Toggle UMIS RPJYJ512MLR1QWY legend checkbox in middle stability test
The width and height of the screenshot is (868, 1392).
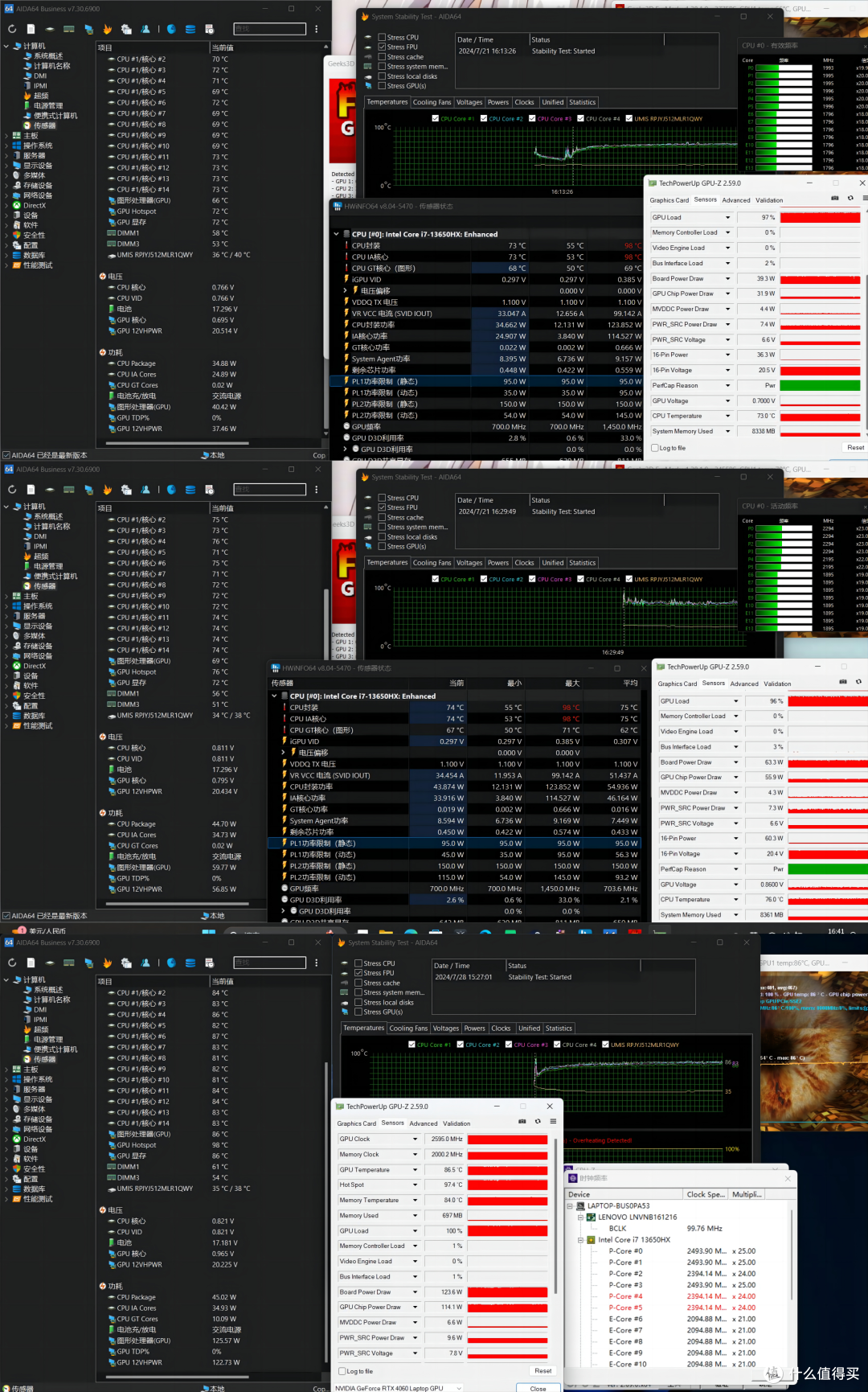628,579
